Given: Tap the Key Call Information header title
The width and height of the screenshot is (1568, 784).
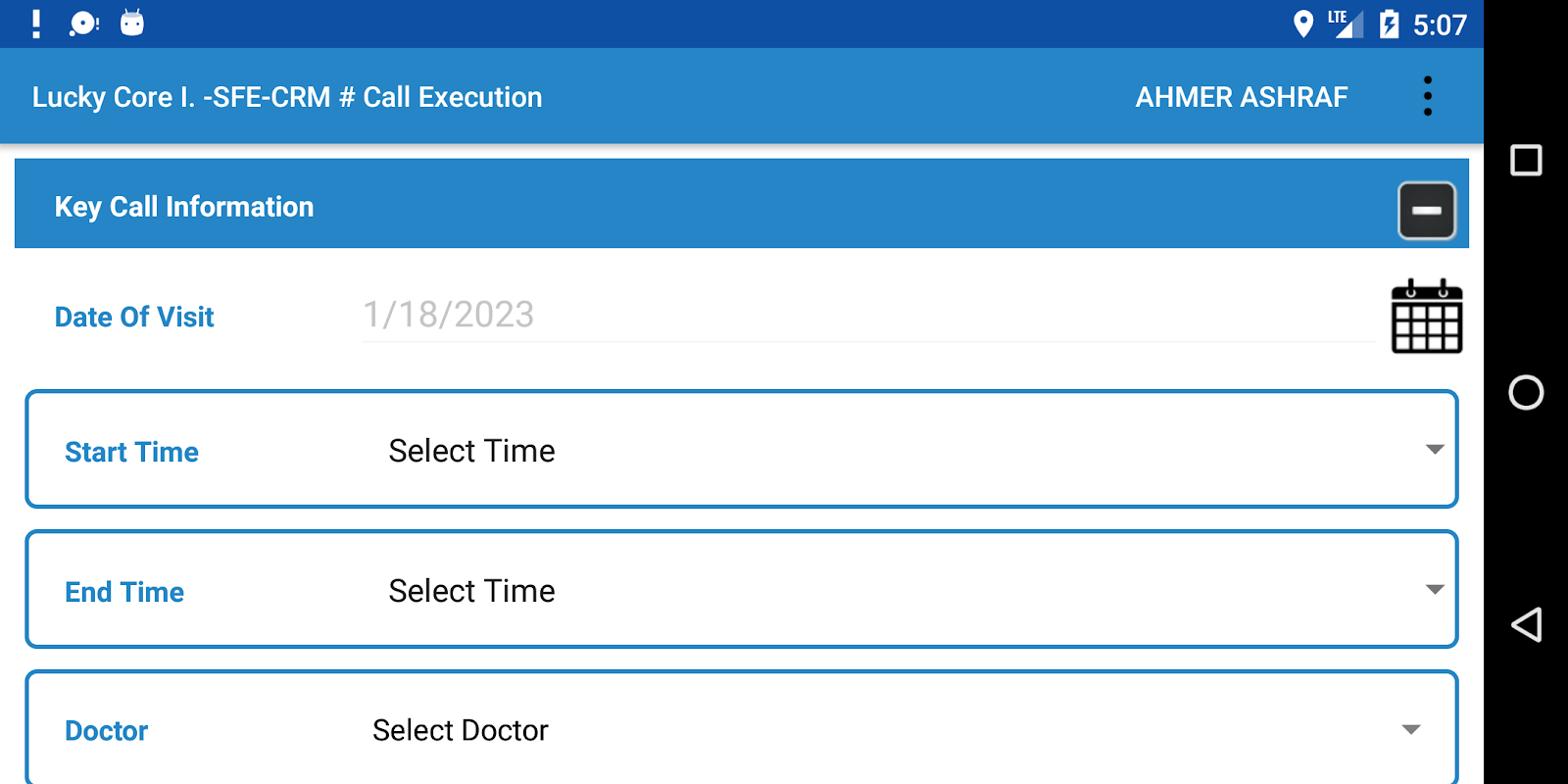Looking at the screenshot, I should pos(184,207).
